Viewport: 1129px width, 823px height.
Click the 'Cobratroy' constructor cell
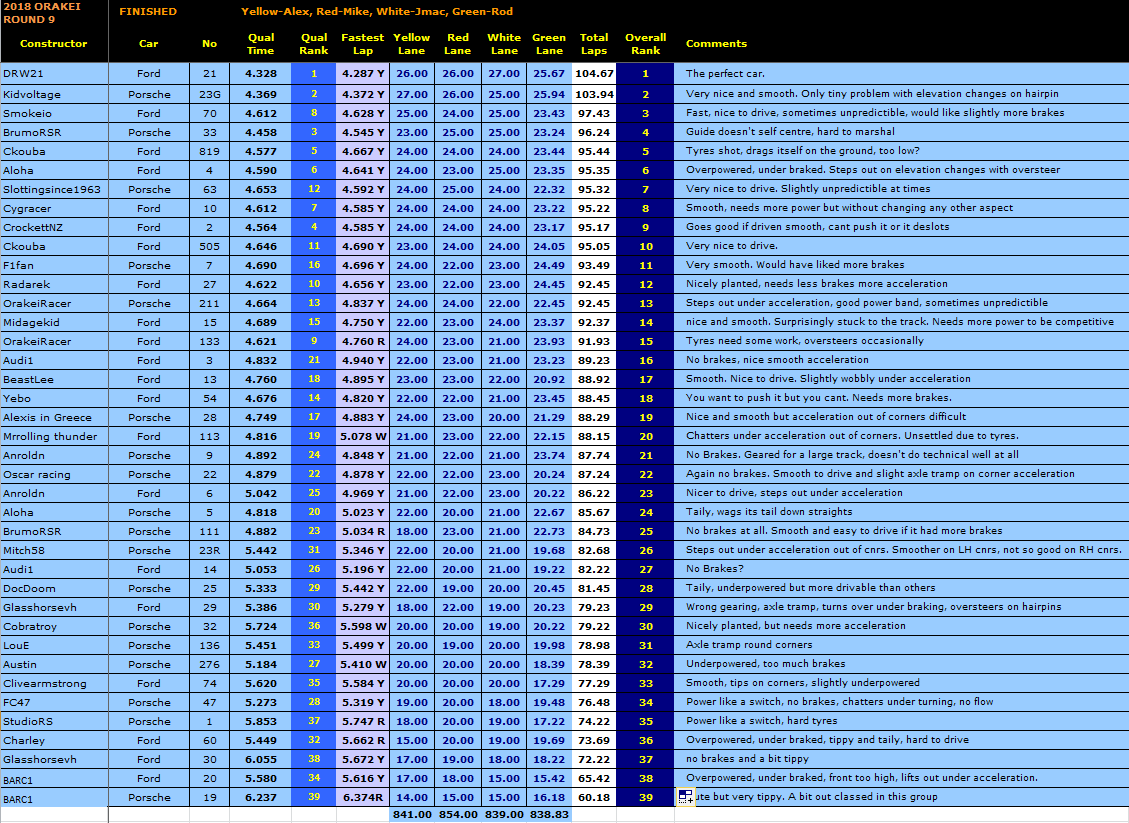(55, 626)
